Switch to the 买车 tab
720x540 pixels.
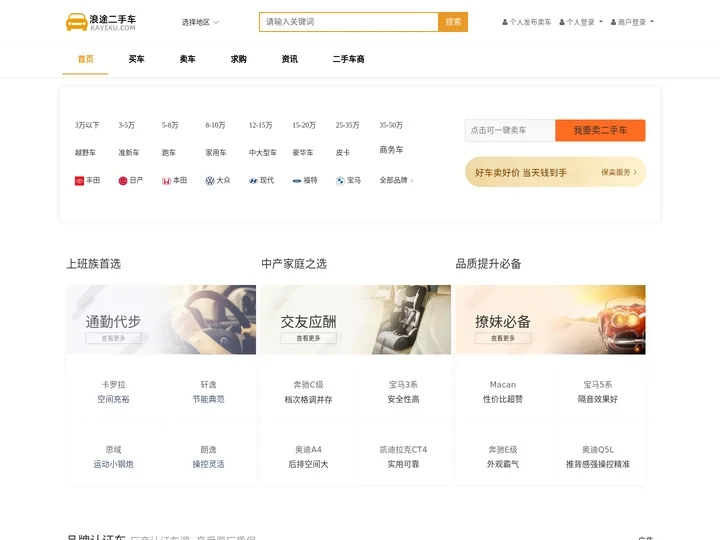pos(136,59)
